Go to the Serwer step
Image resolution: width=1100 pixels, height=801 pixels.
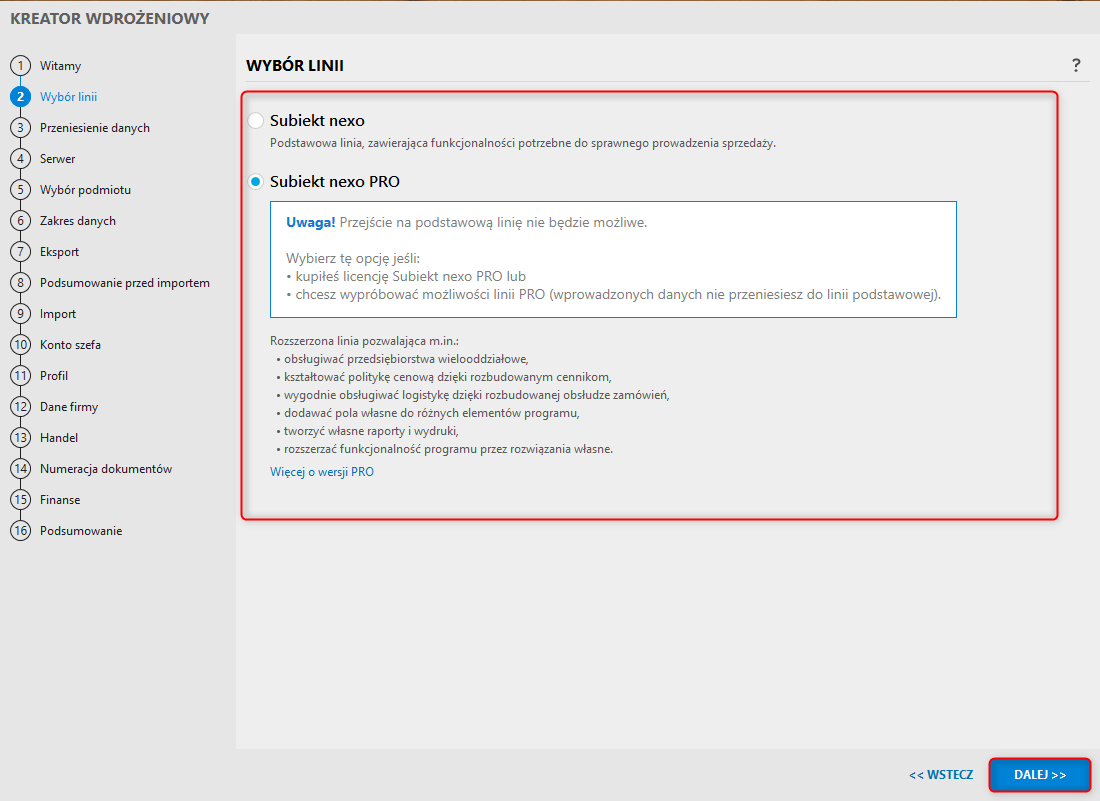(x=58, y=159)
